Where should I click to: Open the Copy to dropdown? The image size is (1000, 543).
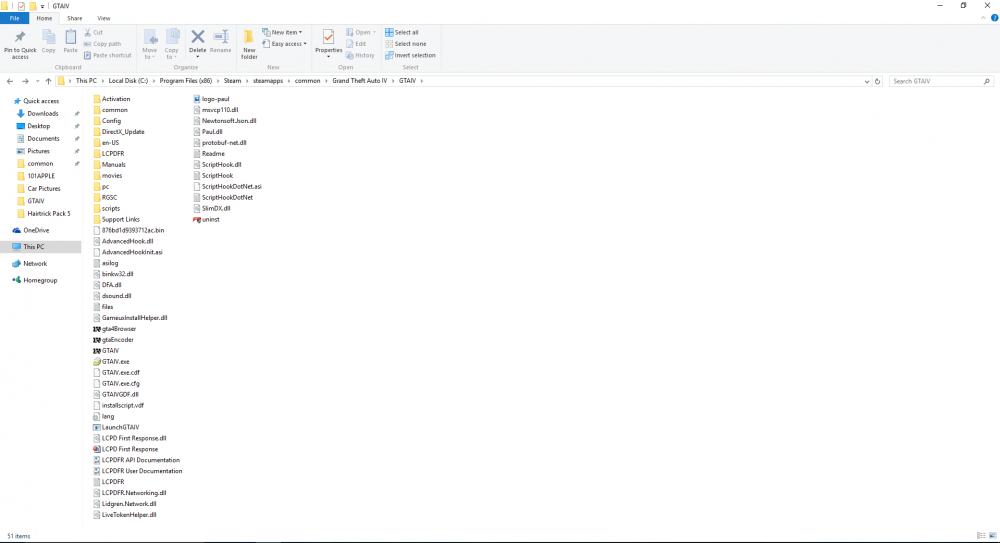[x=172, y=45]
